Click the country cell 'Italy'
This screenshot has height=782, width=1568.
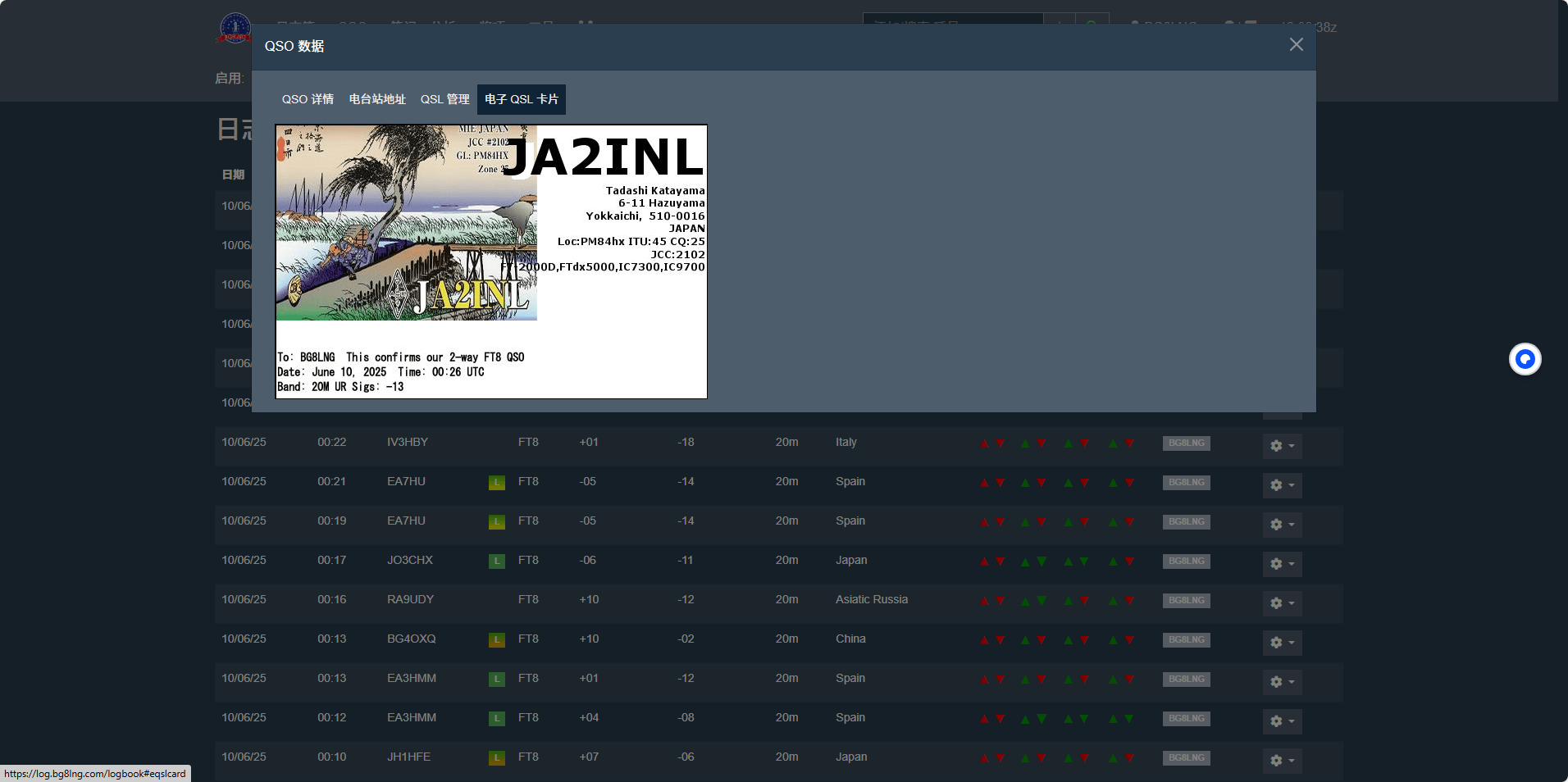846,442
